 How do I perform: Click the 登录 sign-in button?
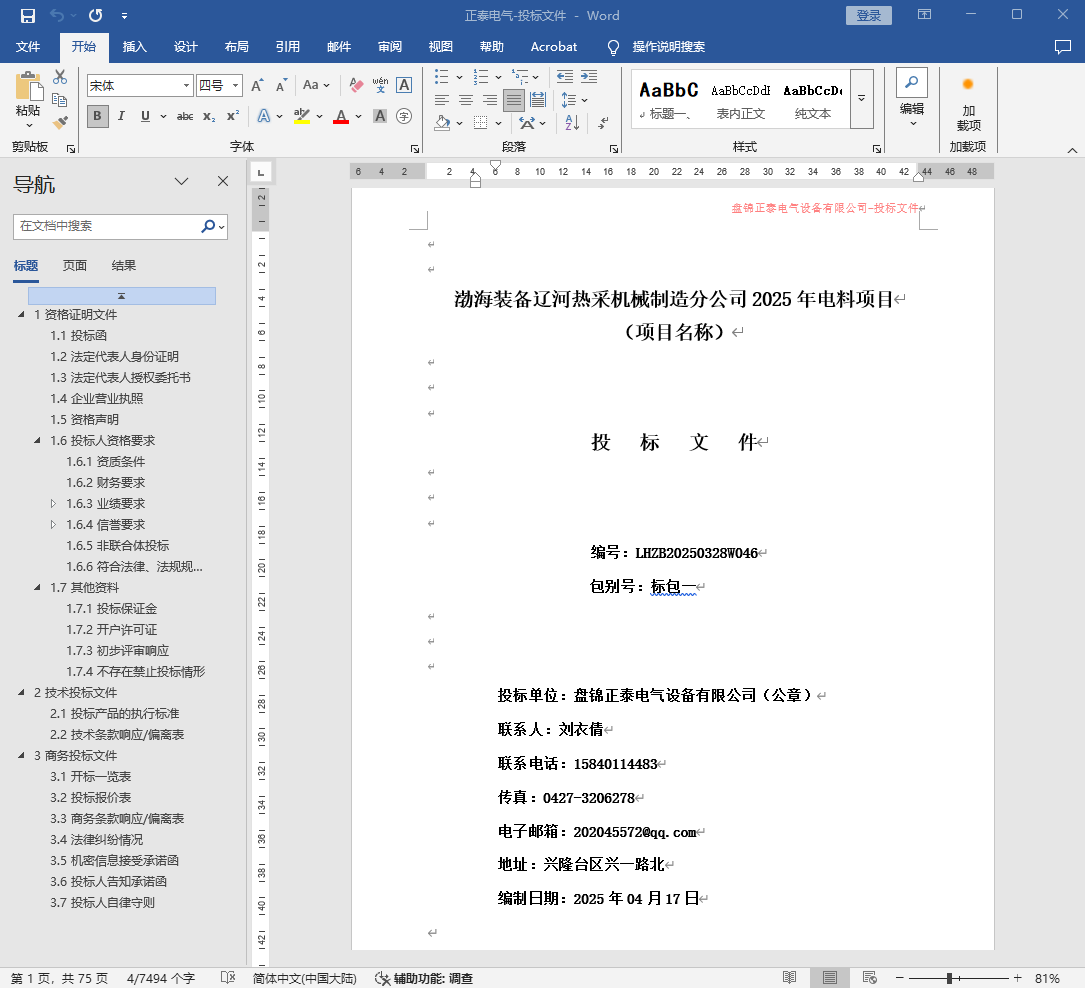(x=868, y=15)
